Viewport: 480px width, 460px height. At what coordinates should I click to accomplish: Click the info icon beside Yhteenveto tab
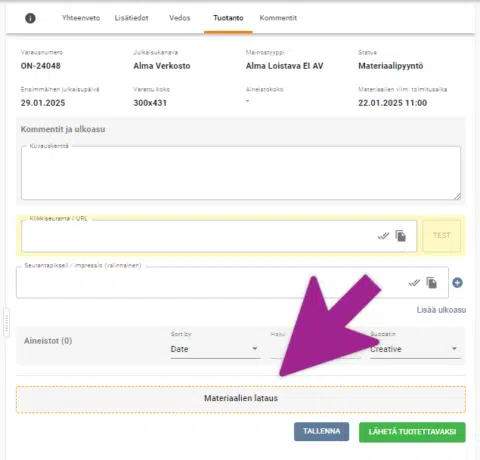click(30, 18)
